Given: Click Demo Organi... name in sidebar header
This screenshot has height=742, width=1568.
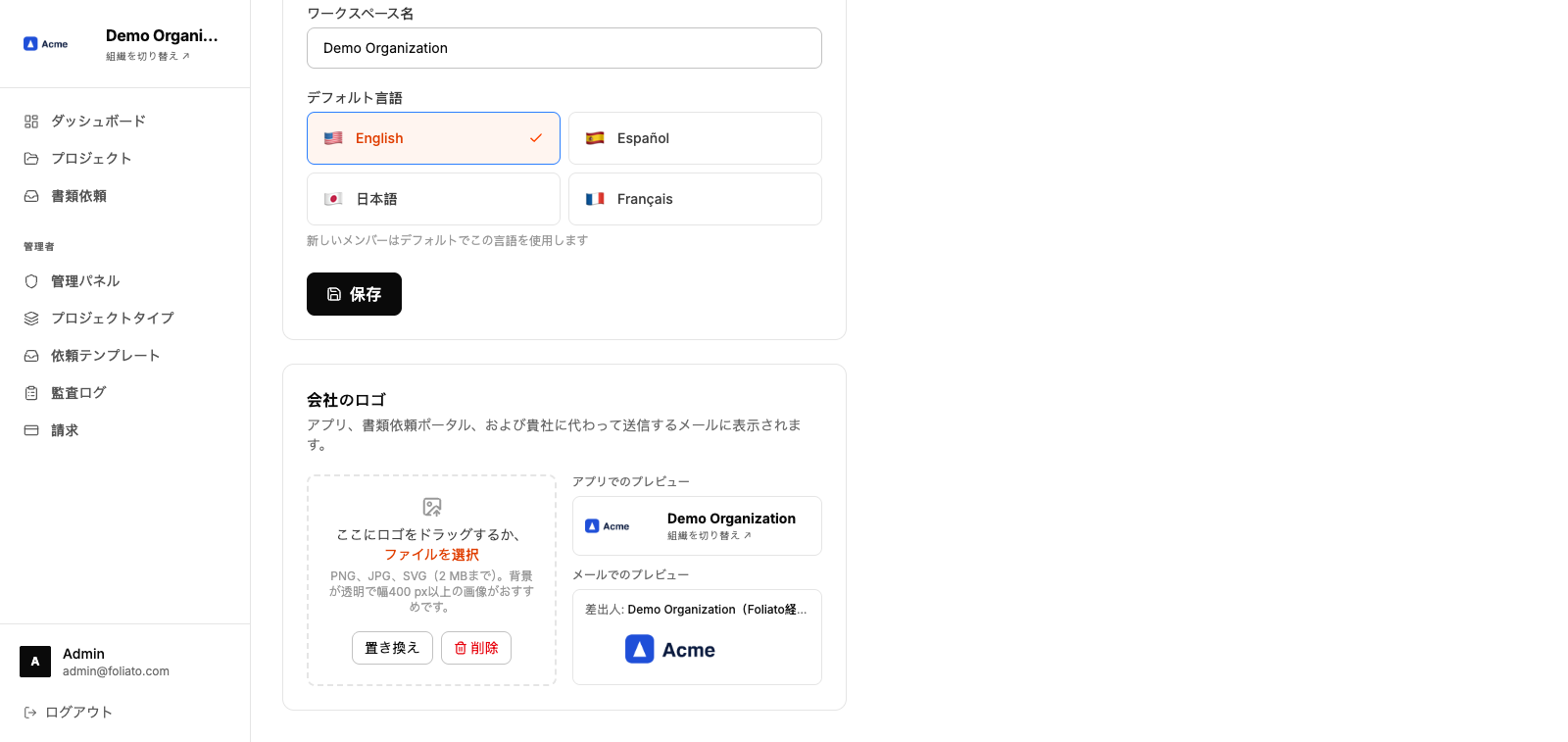Looking at the screenshot, I should click(x=162, y=36).
